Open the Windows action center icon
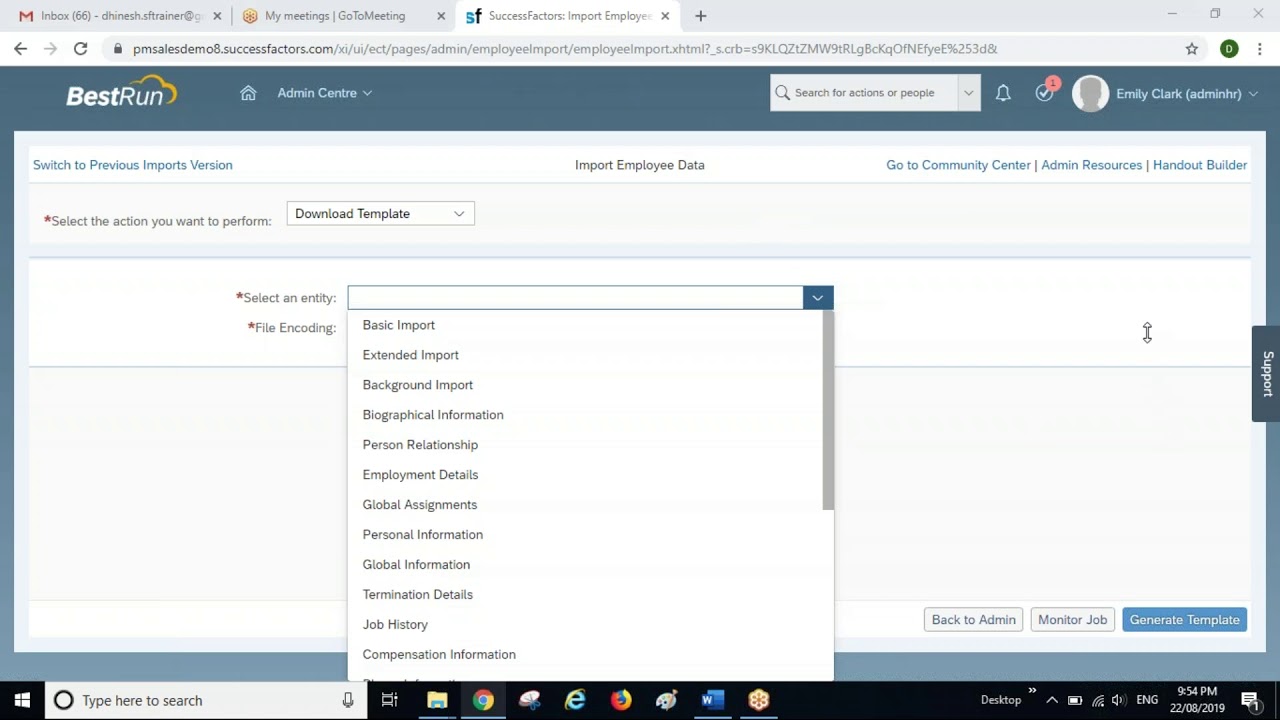Image resolution: width=1280 pixels, height=720 pixels. pyautogui.click(x=1249, y=700)
